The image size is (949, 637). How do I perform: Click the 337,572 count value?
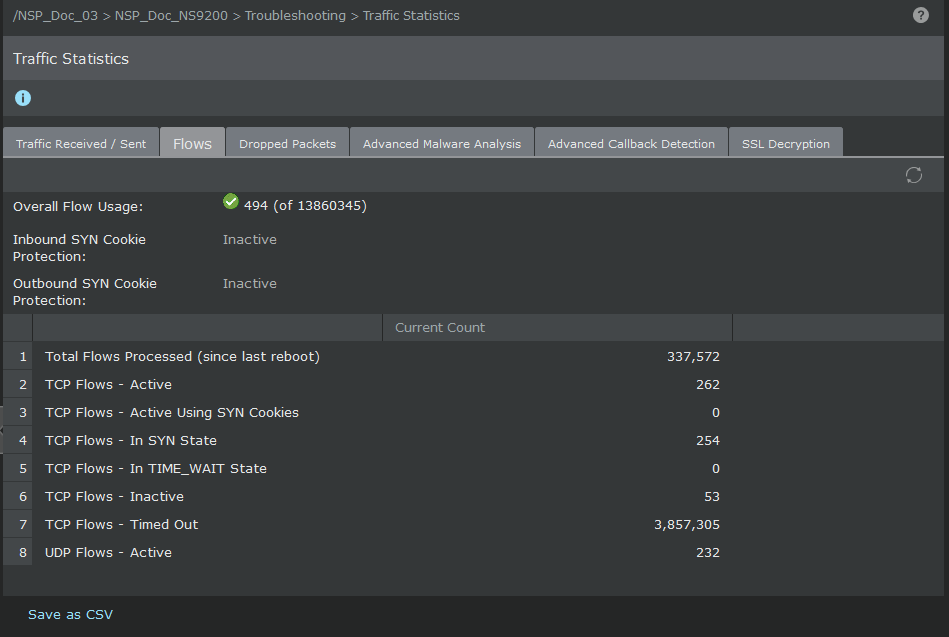coord(694,357)
